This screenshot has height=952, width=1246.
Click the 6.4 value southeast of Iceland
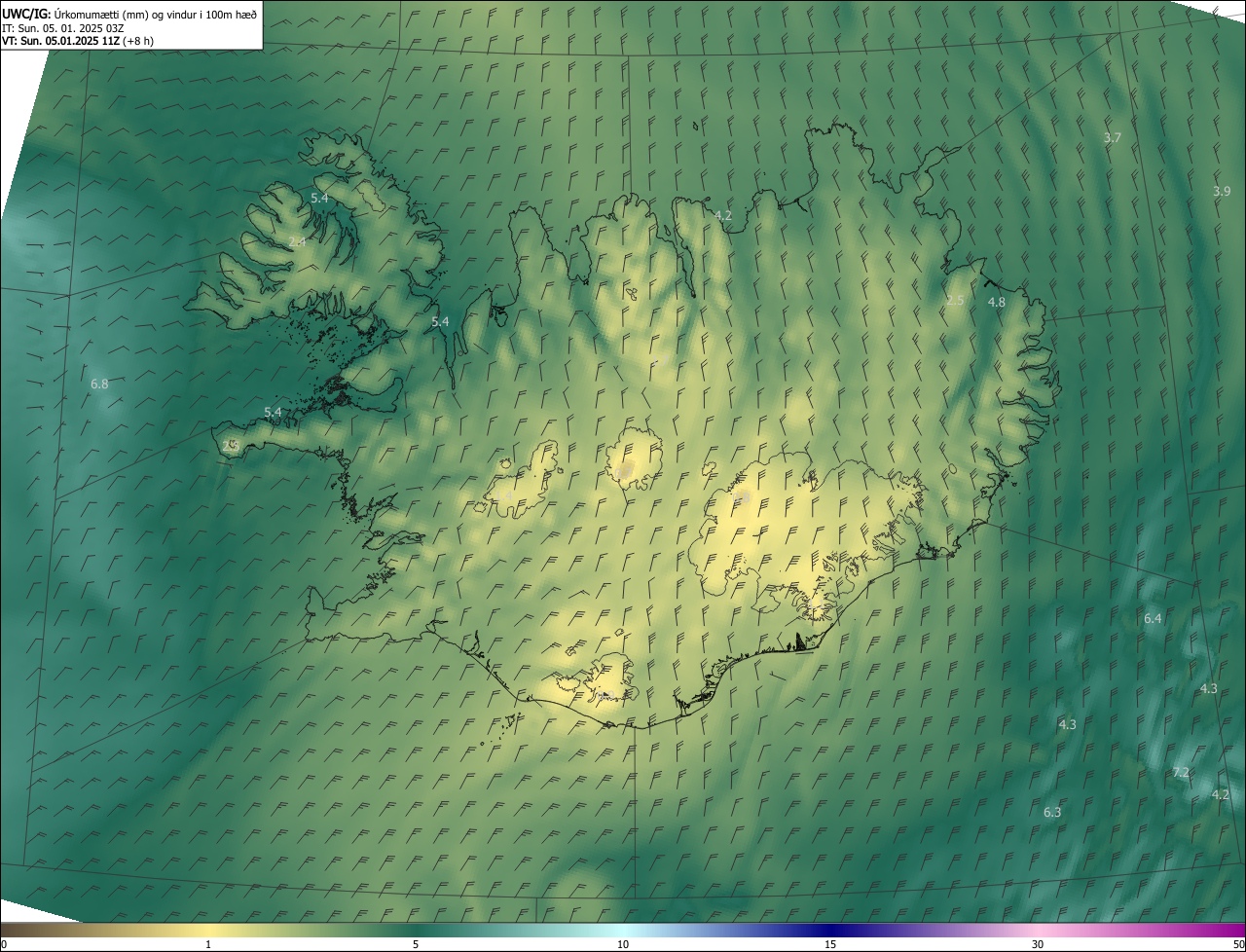[x=1153, y=619]
